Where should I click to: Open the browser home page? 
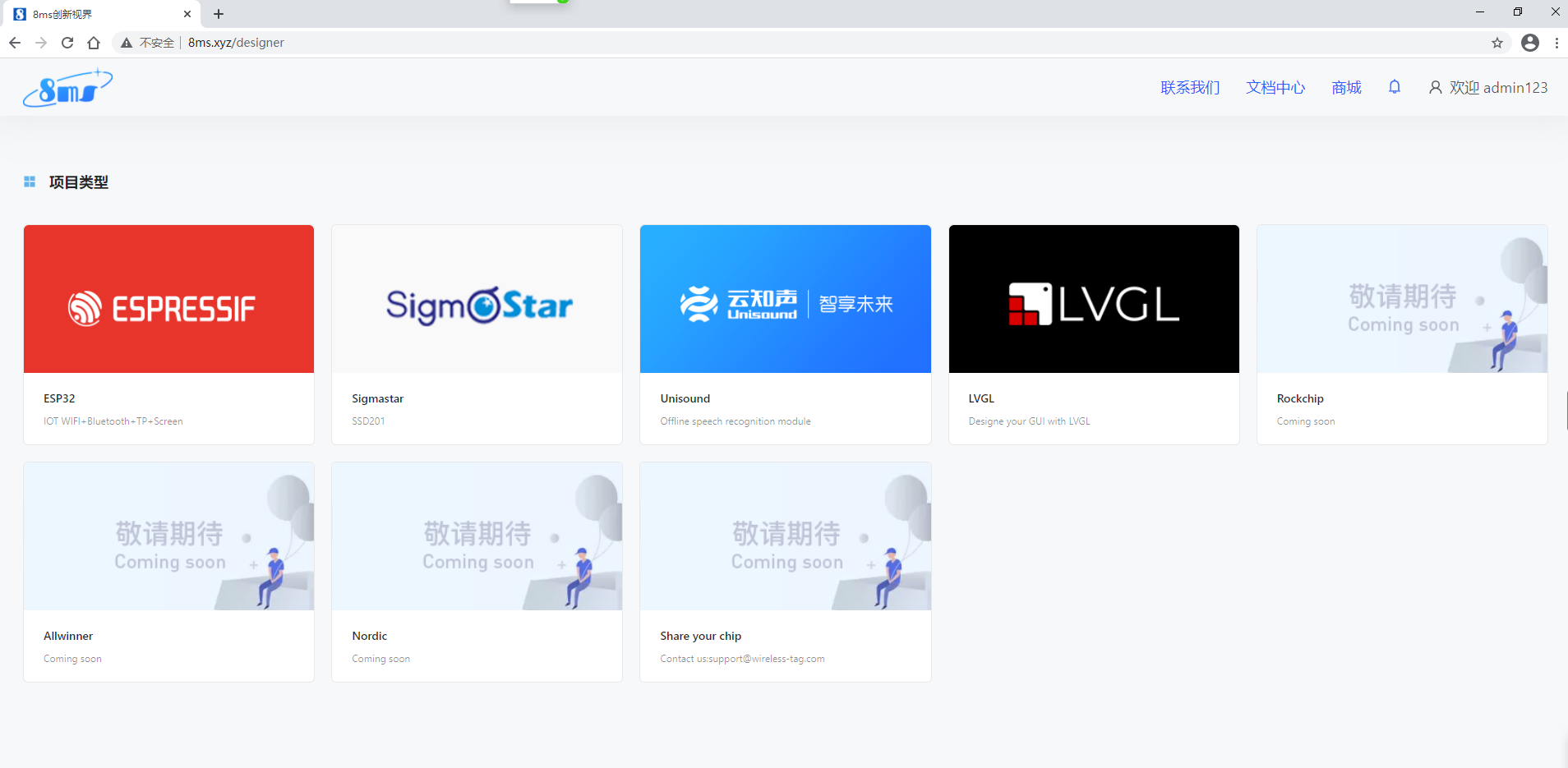94,43
